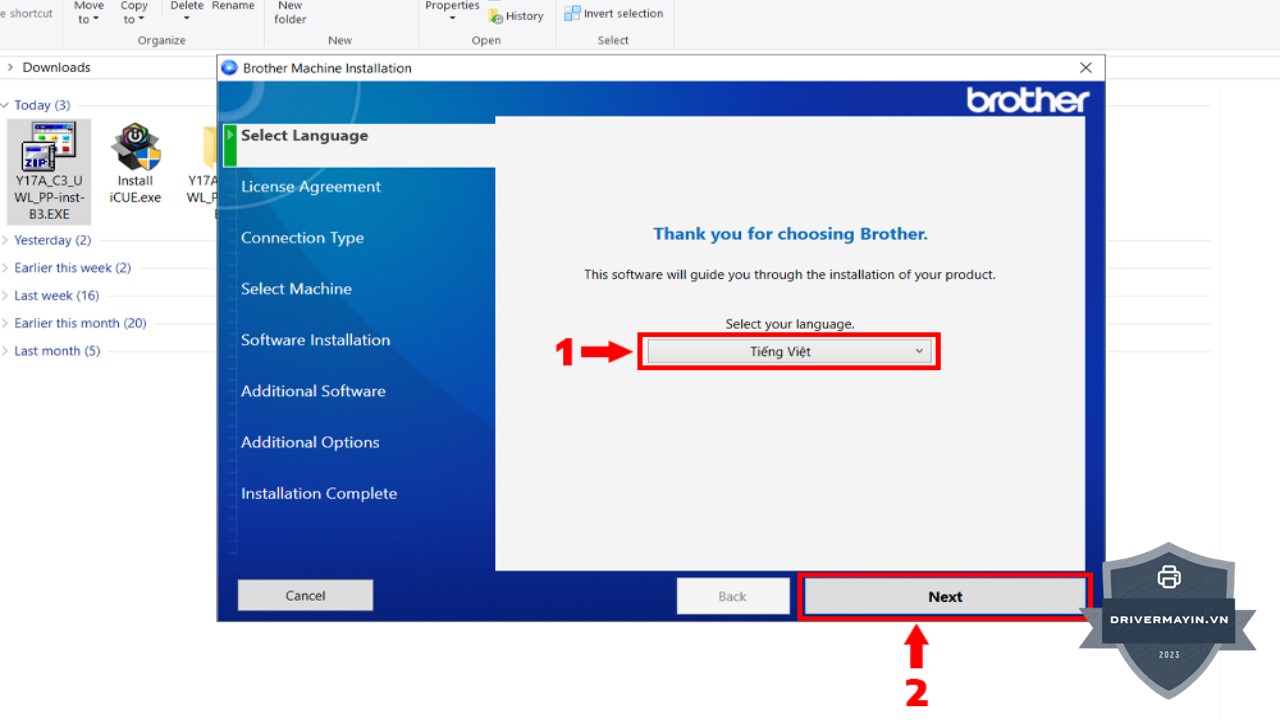Expand the Last month (5) group

[x=6, y=351]
